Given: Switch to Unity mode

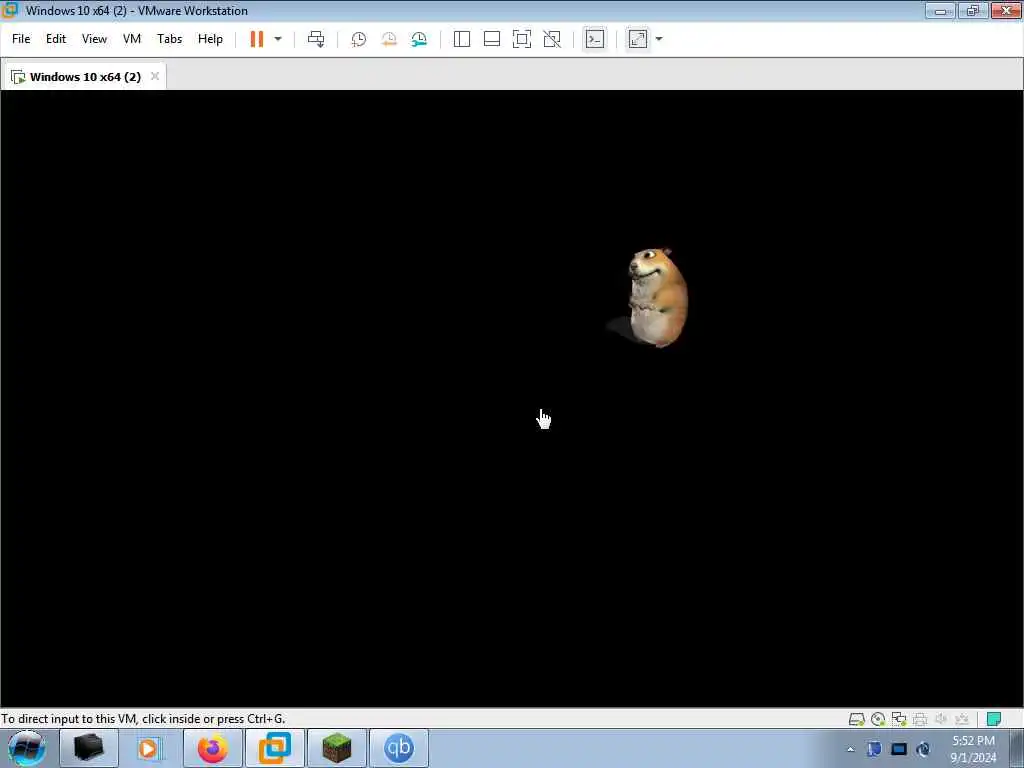Looking at the screenshot, I should [x=552, y=39].
